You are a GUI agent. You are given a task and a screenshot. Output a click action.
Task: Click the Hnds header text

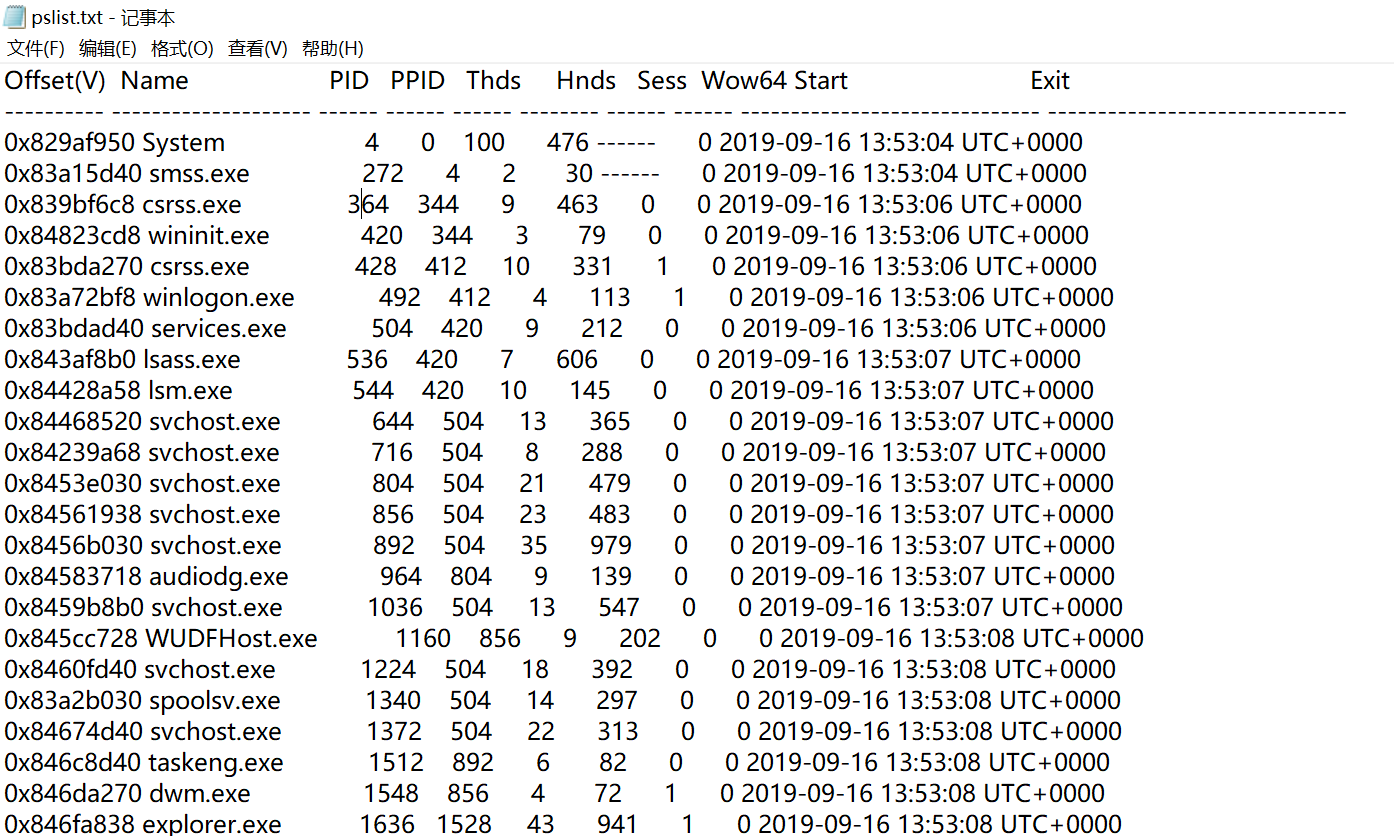[586, 81]
